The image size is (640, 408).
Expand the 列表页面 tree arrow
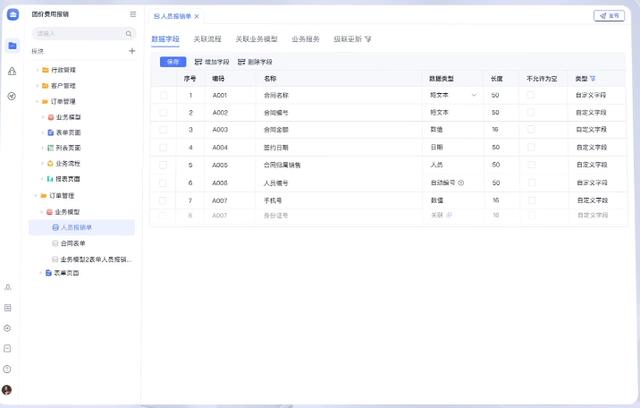pos(42,148)
